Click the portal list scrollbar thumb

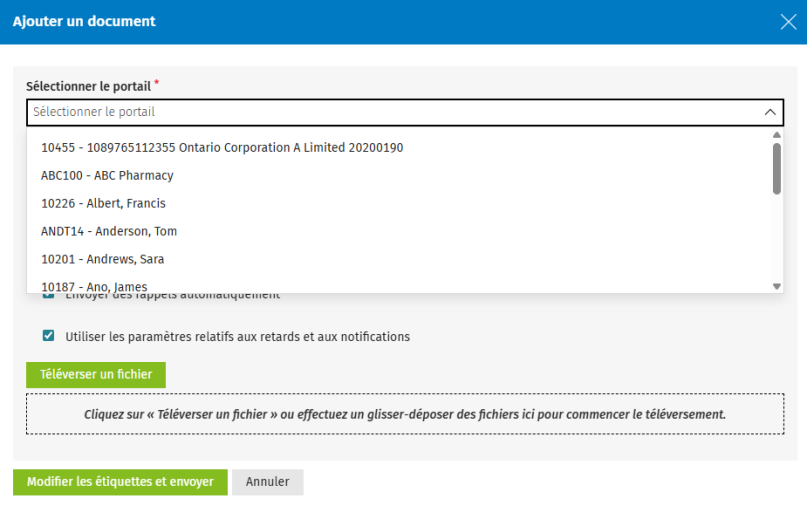(x=777, y=168)
